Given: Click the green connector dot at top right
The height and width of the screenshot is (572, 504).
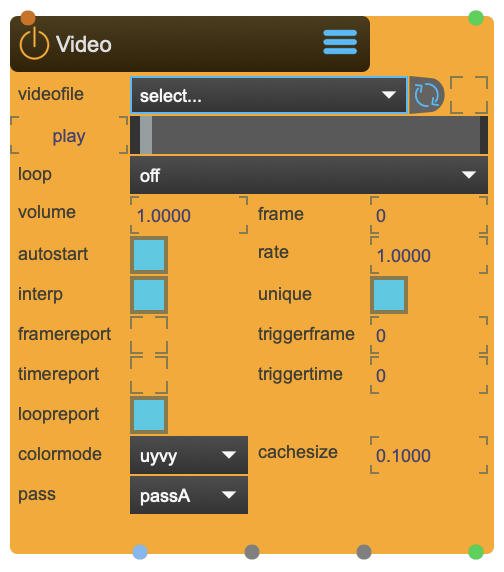Looking at the screenshot, I should pos(476,18).
